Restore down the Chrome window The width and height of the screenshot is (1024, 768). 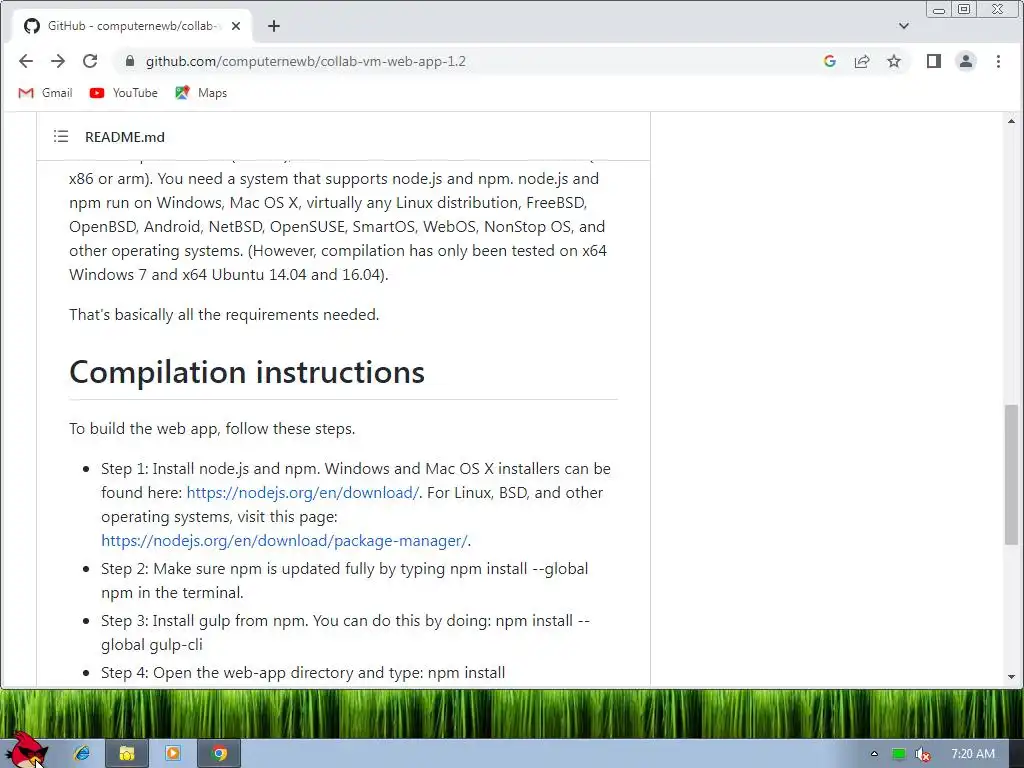tap(964, 9)
